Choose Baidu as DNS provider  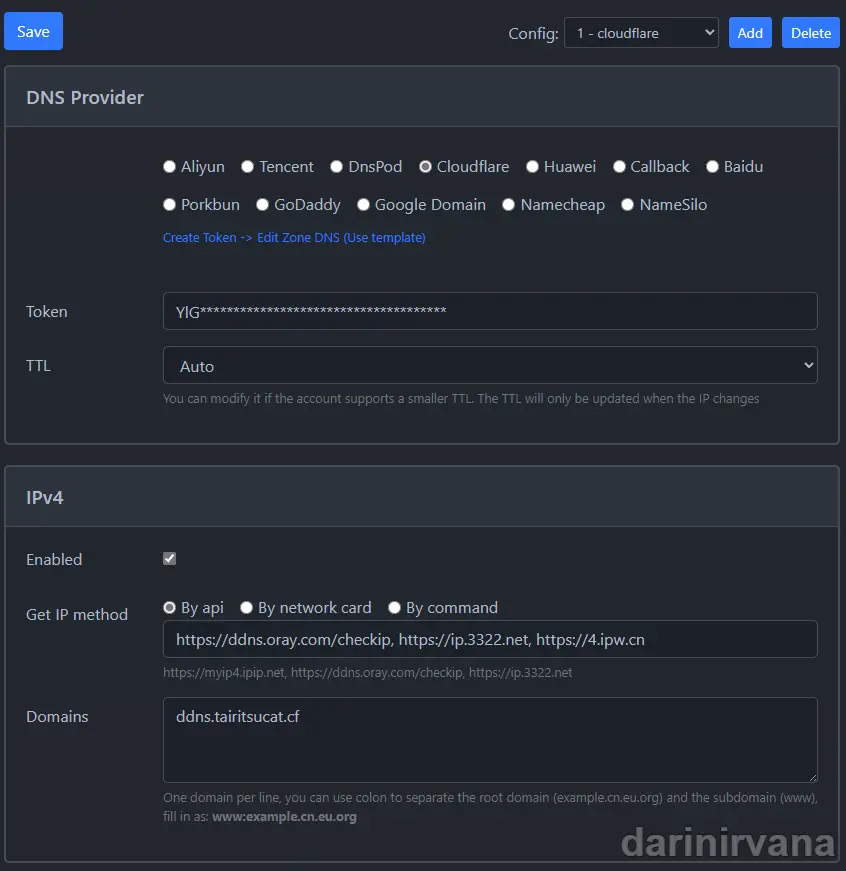tap(712, 167)
